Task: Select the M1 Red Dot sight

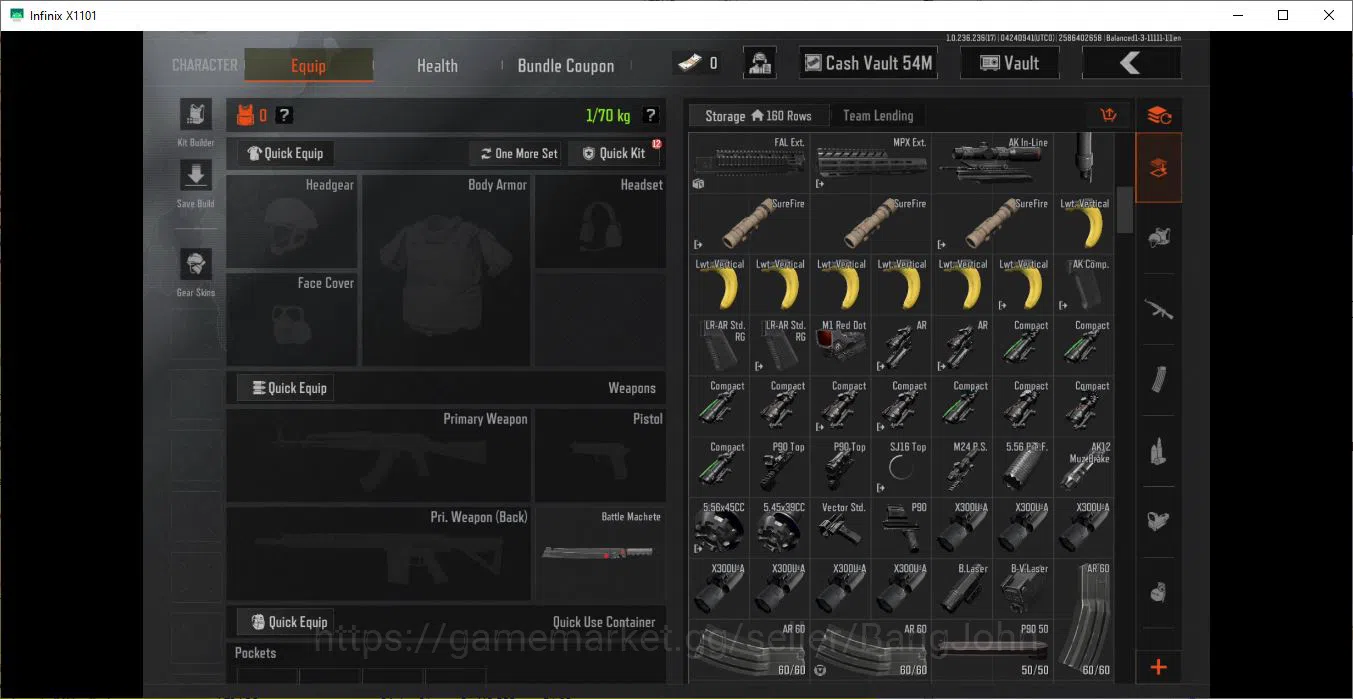Action: coord(841,346)
